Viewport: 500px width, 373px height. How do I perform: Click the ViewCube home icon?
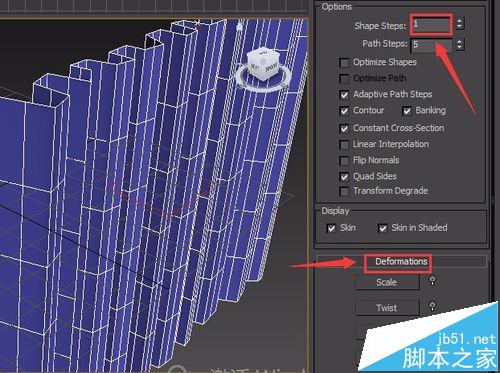pos(239,27)
